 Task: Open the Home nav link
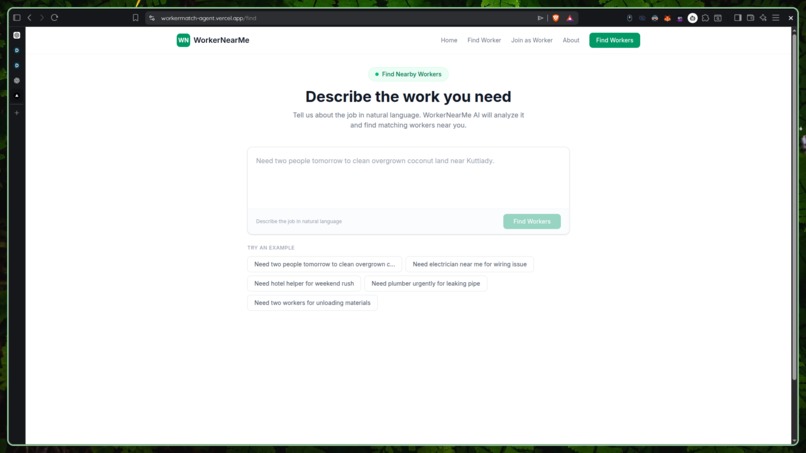pos(449,40)
